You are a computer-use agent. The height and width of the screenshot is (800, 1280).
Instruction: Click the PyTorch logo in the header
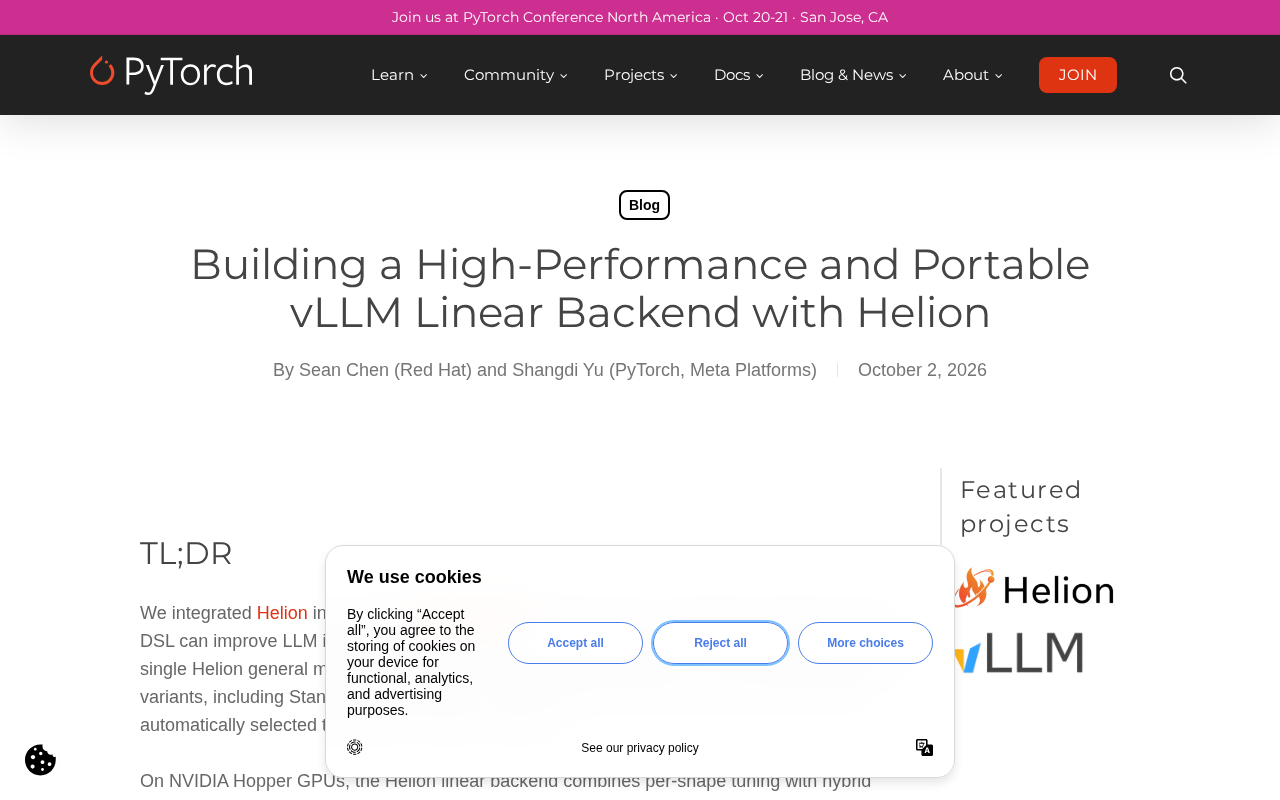171,75
